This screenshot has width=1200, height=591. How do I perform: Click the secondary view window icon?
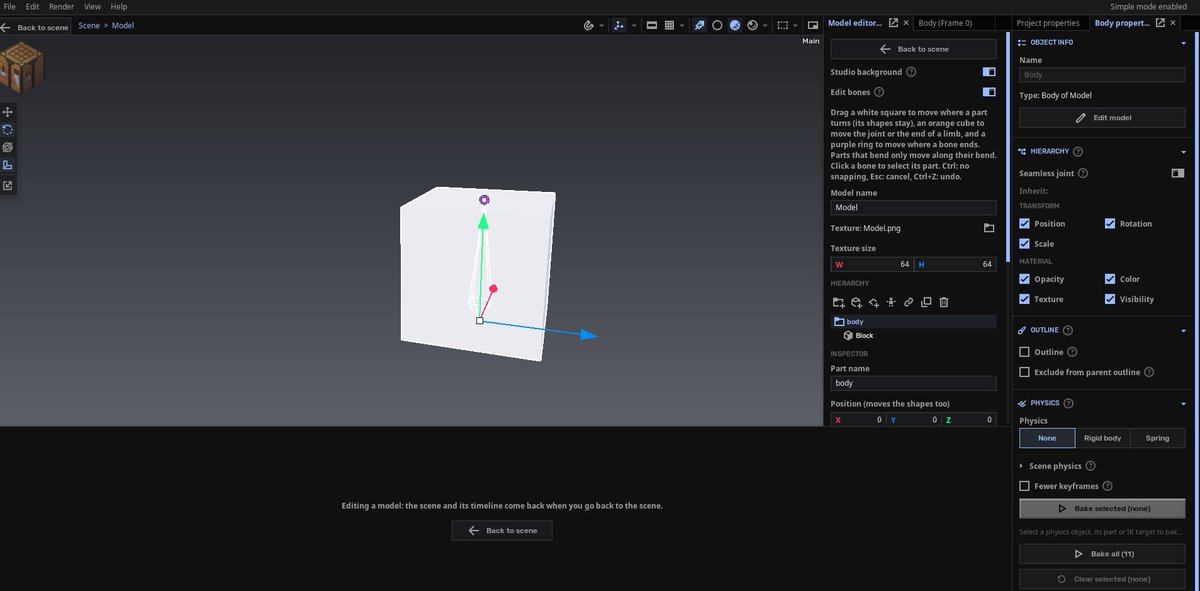click(x=811, y=25)
